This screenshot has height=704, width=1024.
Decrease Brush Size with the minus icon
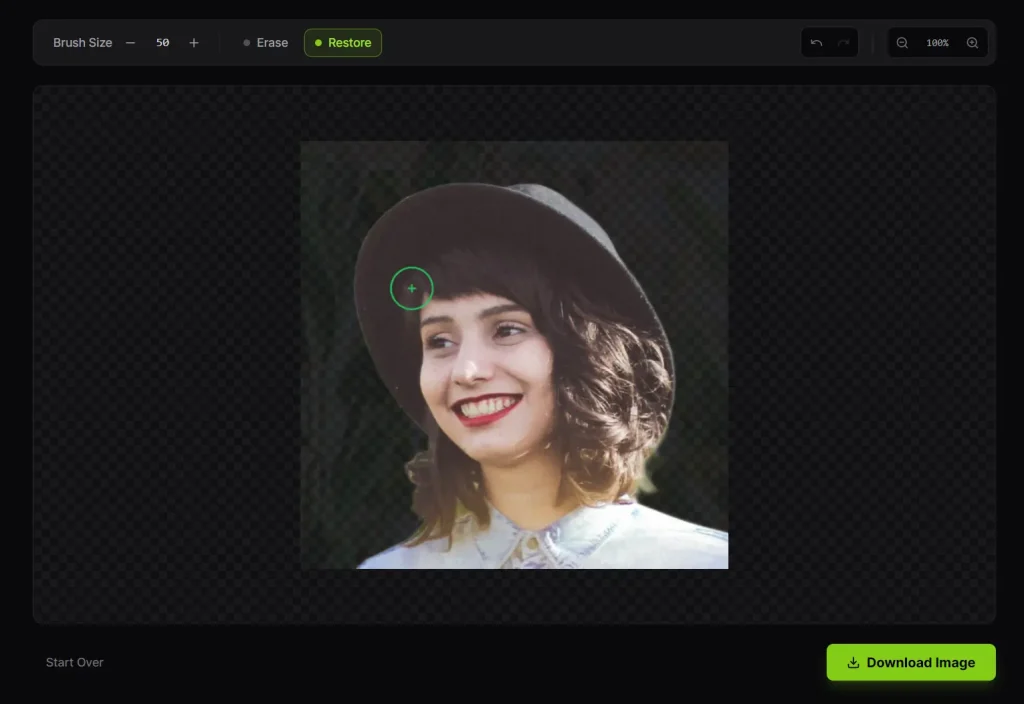(x=130, y=42)
